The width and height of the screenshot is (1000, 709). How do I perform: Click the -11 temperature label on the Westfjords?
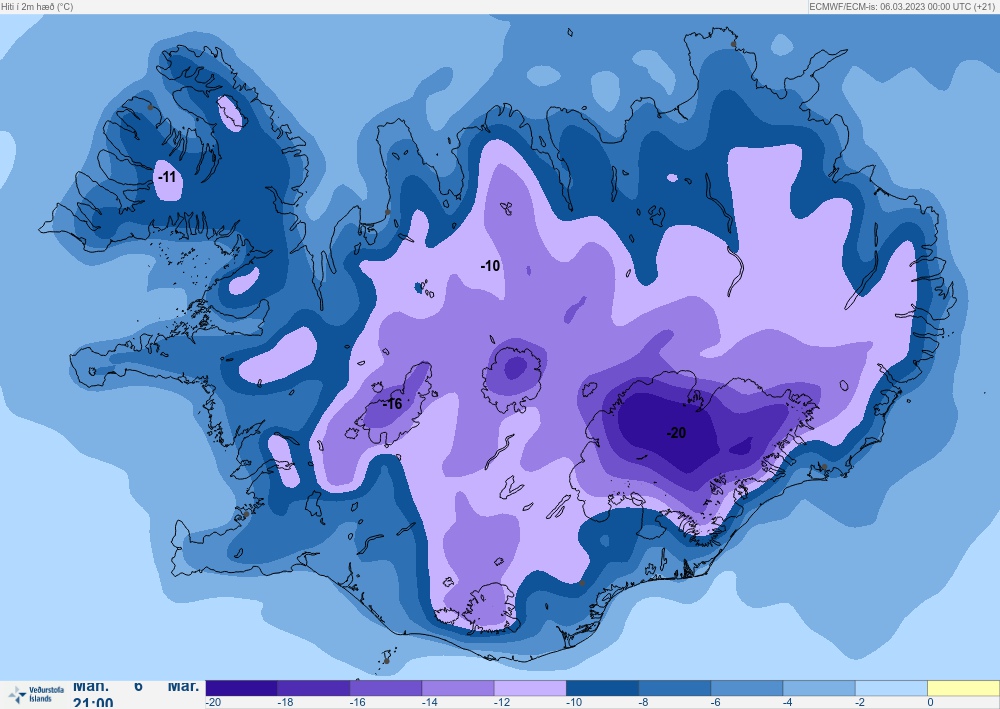pyautogui.click(x=167, y=177)
